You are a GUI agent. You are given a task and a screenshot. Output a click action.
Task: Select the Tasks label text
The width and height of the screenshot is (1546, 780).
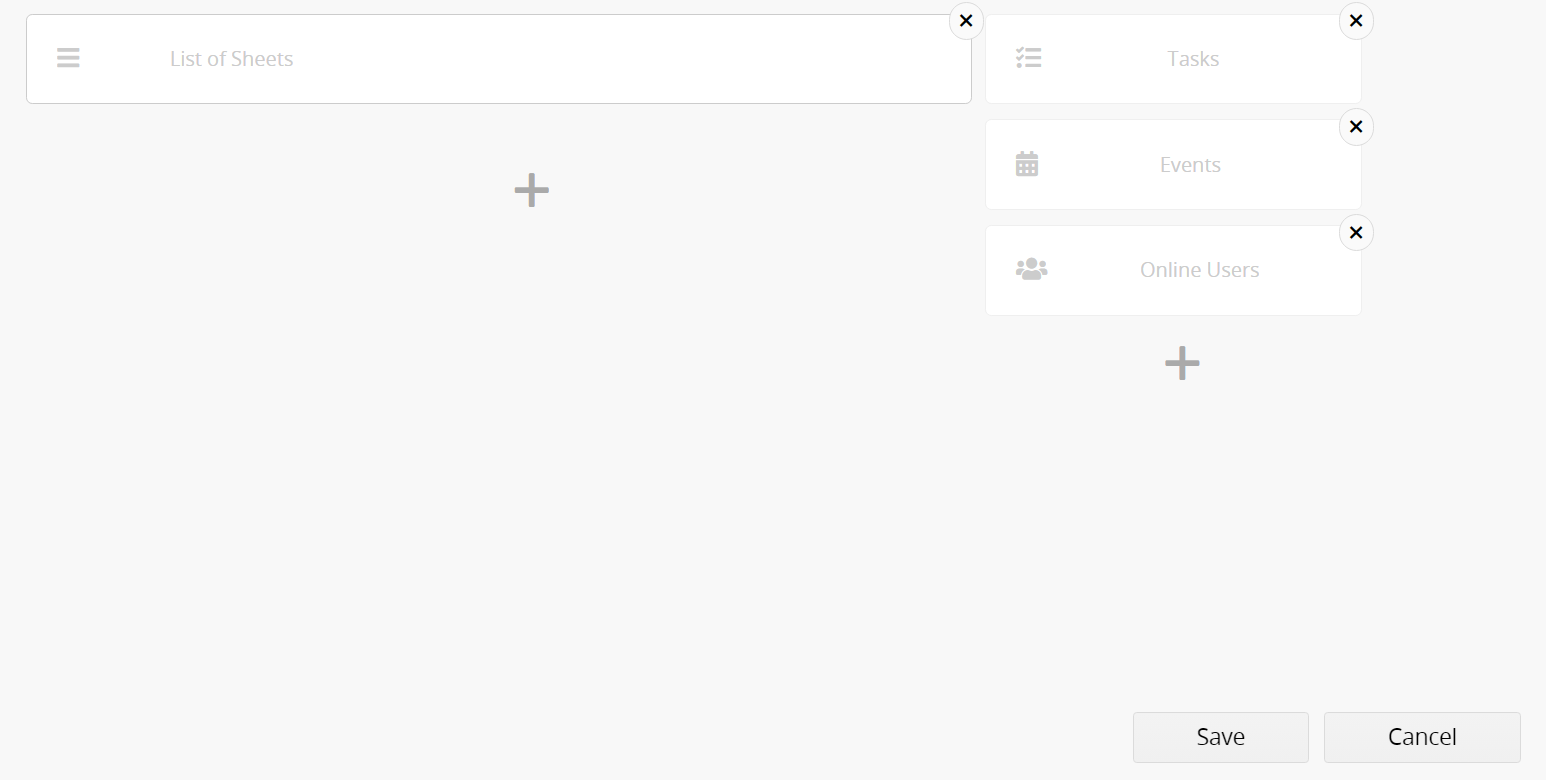(x=1193, y=59)
